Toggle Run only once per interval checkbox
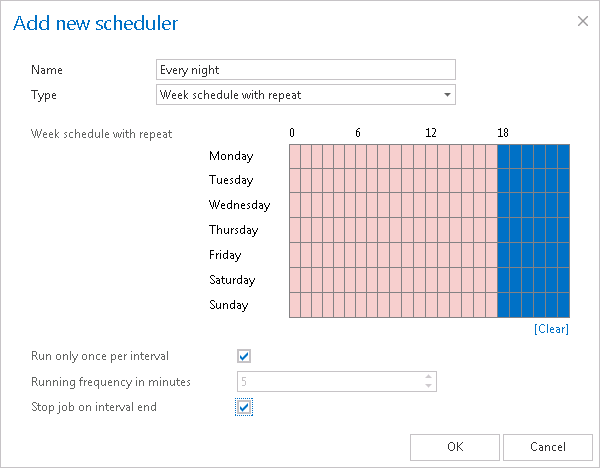This screenshot has height=468, width=600. pyautogui.click(x=244, y=355)
